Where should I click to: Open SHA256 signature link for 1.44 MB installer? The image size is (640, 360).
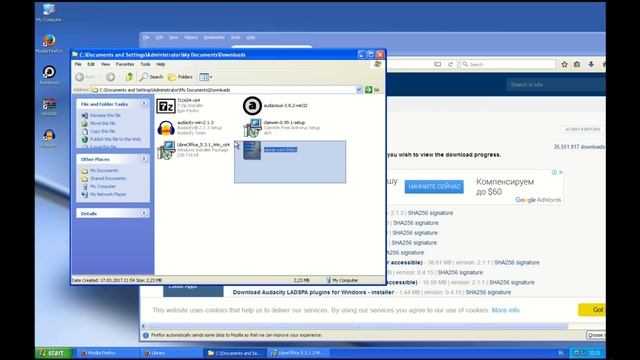(x=488, y=292)
